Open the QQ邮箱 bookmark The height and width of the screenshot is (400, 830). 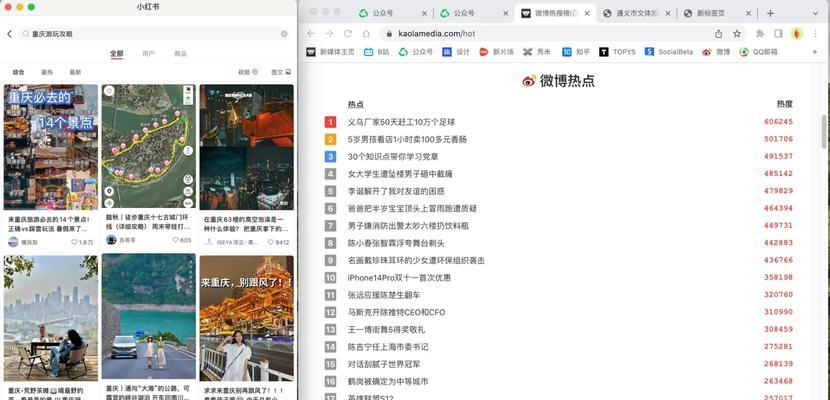click(759, 52)
